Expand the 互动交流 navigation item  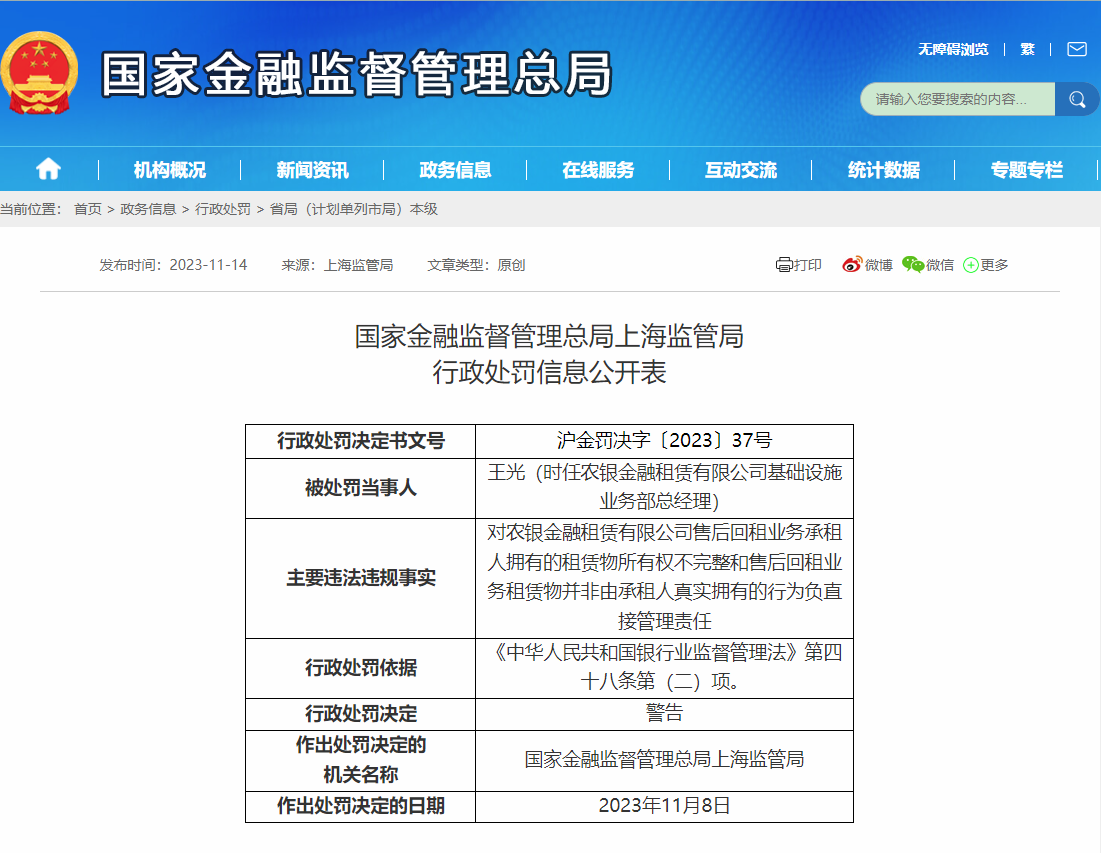(x=741, y=170)
